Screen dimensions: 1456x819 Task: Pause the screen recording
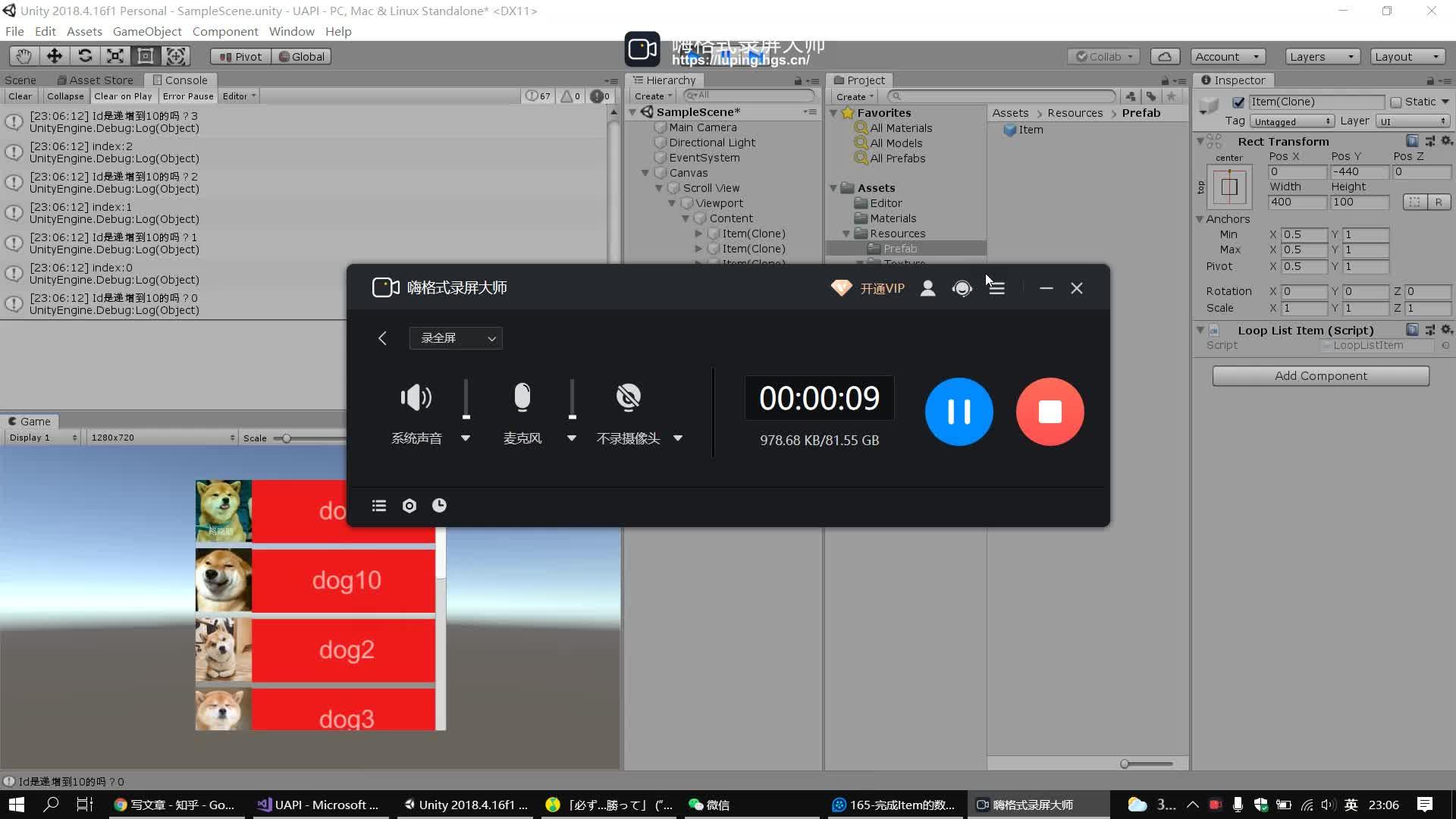pyautogui.click(x=959, y=412)
